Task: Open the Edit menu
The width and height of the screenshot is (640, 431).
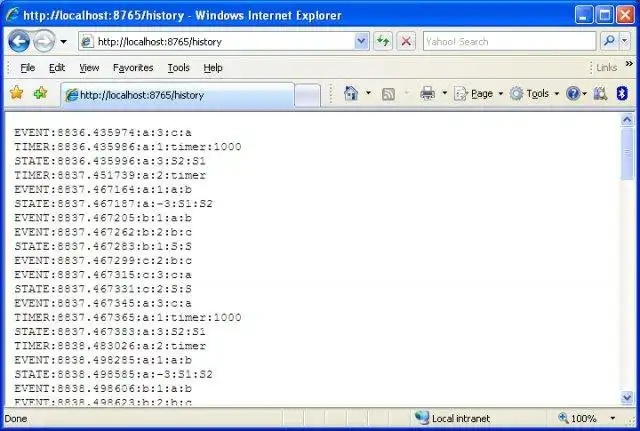Action: coord(57,68)
